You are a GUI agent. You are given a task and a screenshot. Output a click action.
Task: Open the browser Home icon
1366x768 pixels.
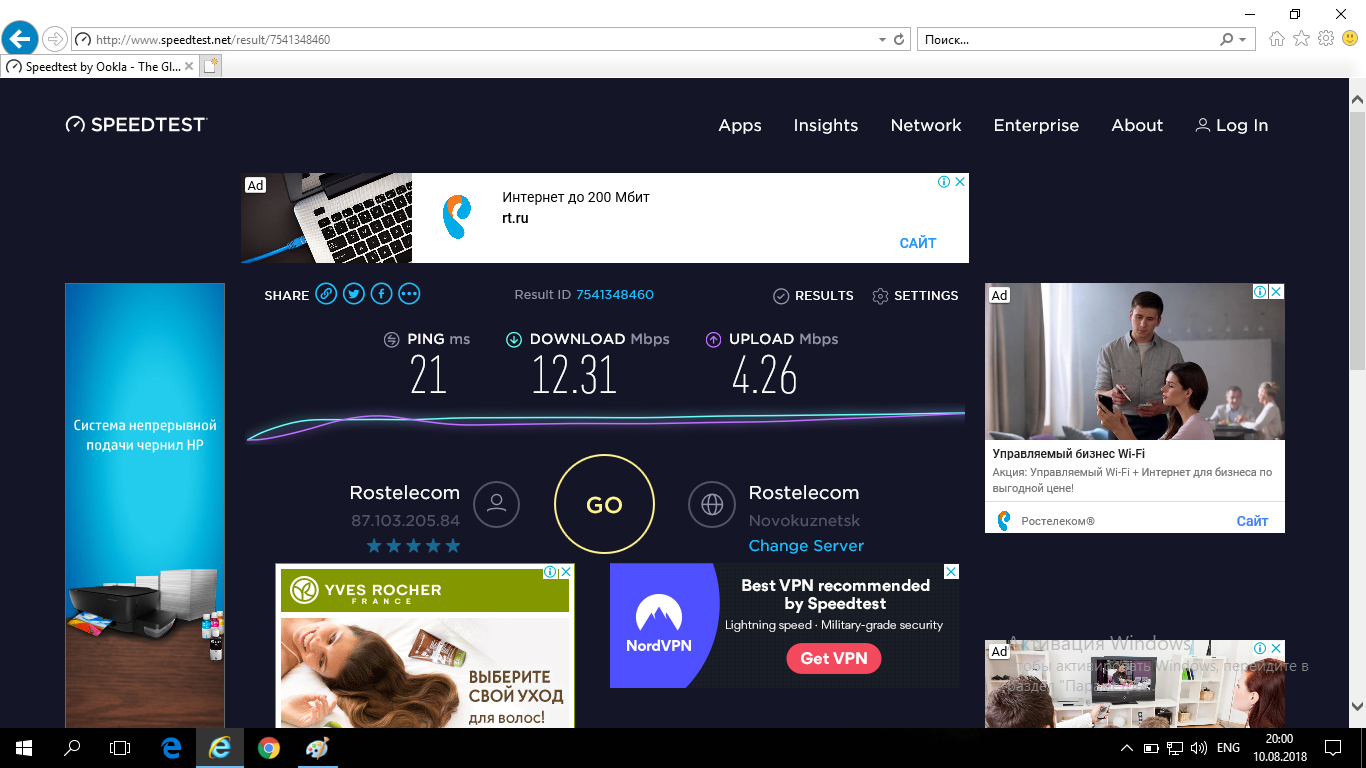[1277, 39]
